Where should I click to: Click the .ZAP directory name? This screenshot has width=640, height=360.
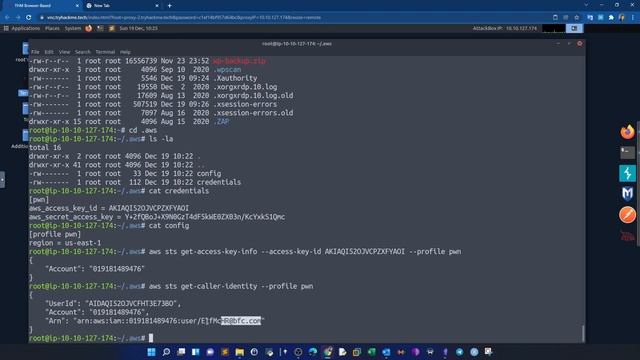pos(221,122)
